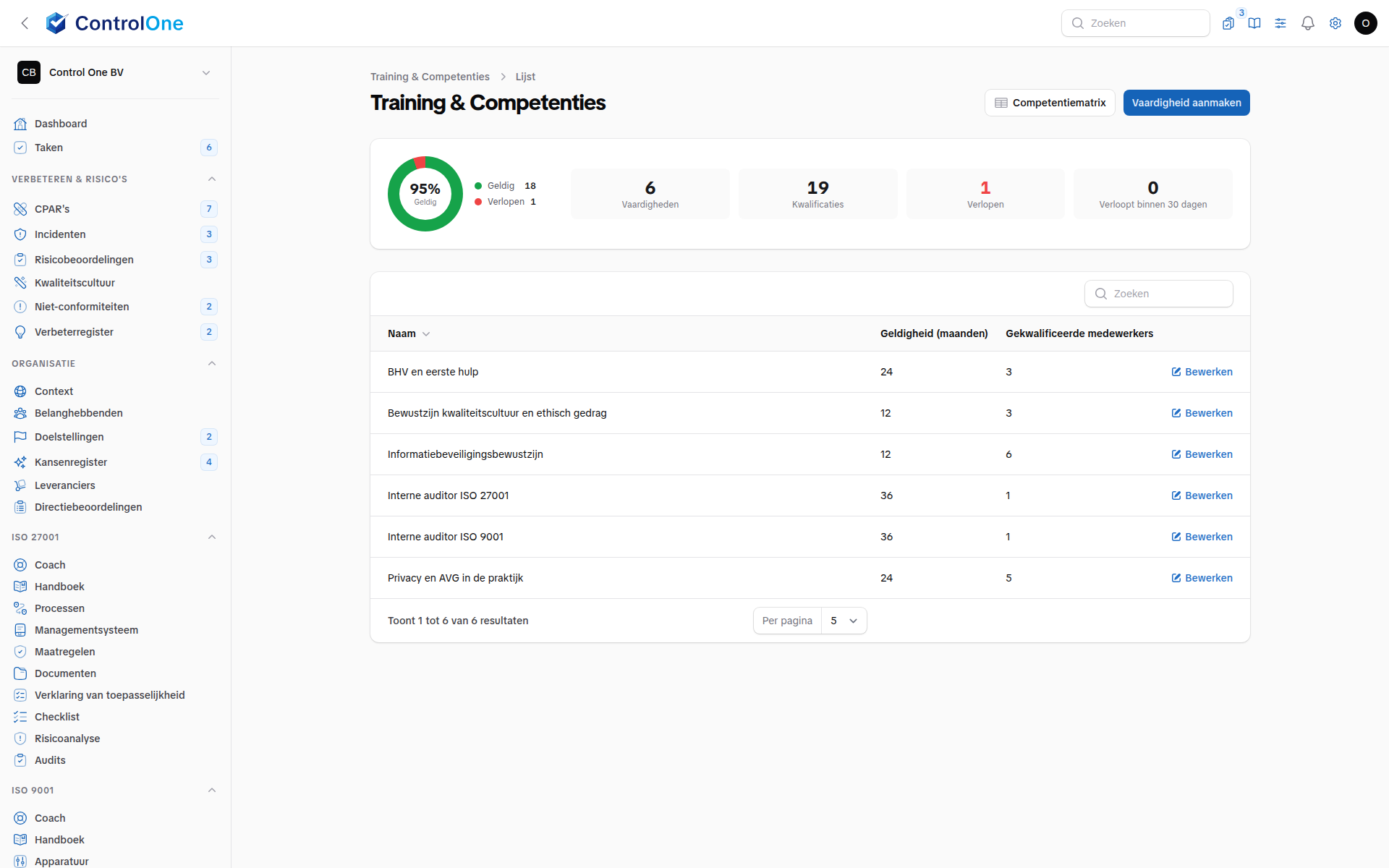Screen dimensions: 1389x868
Task: Sort the table by the Naam column
Action: point(409,333)
